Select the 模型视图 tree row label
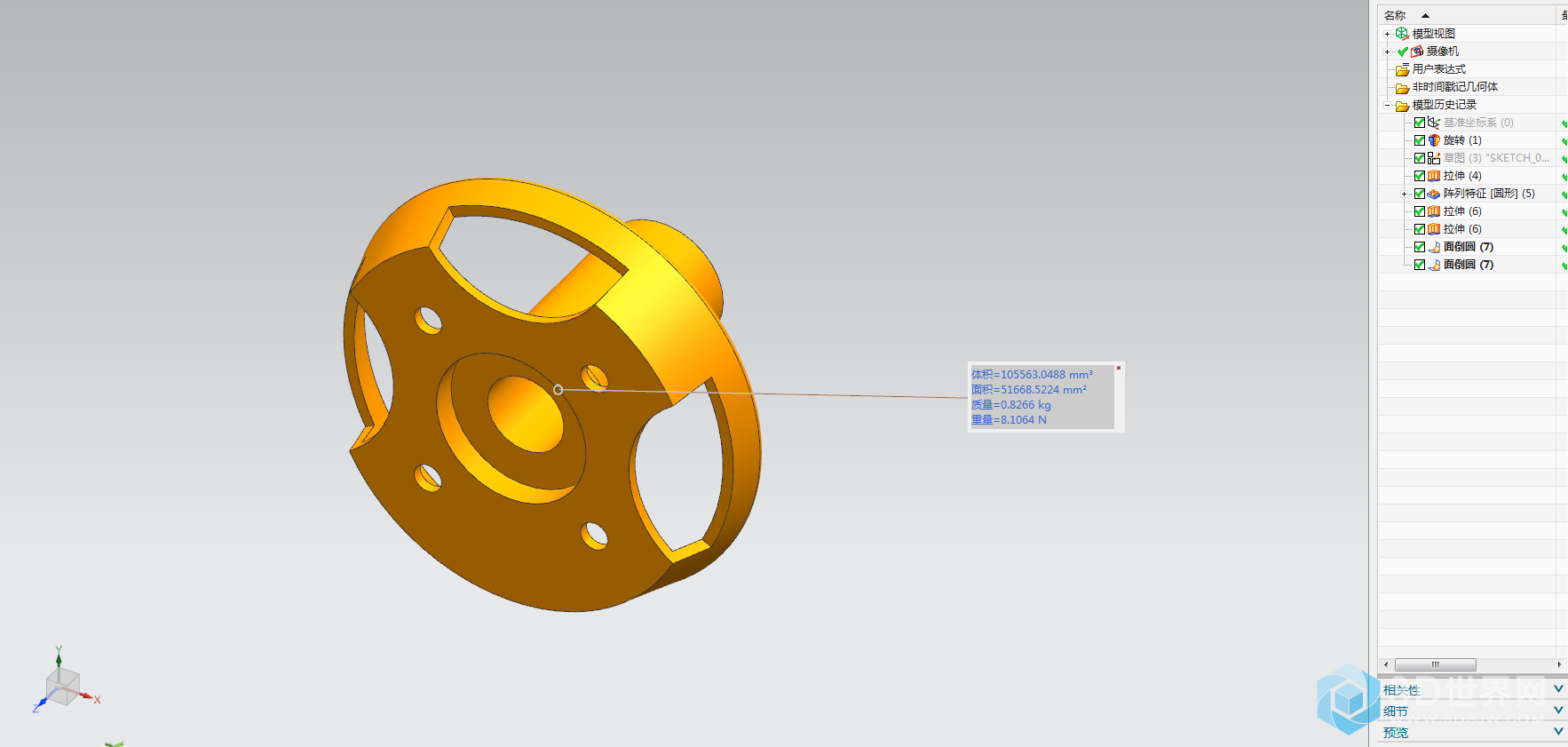 (1434, 34)
